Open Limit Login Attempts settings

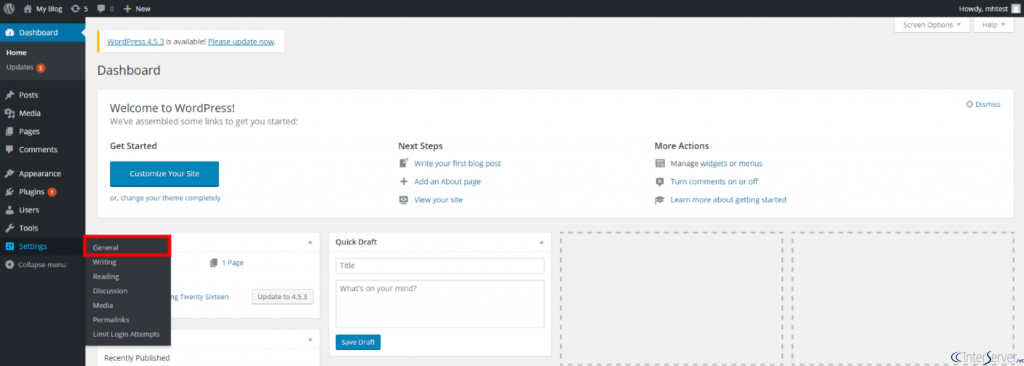[x=127, y=334]
